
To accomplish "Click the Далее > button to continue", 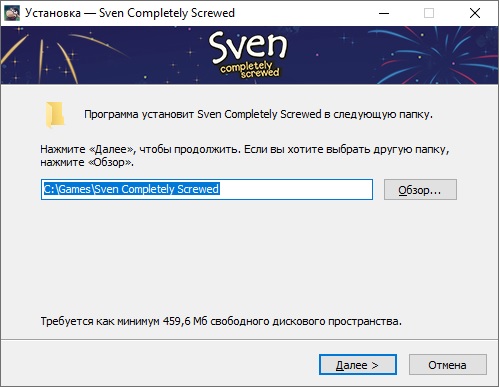I will [358, 365].
